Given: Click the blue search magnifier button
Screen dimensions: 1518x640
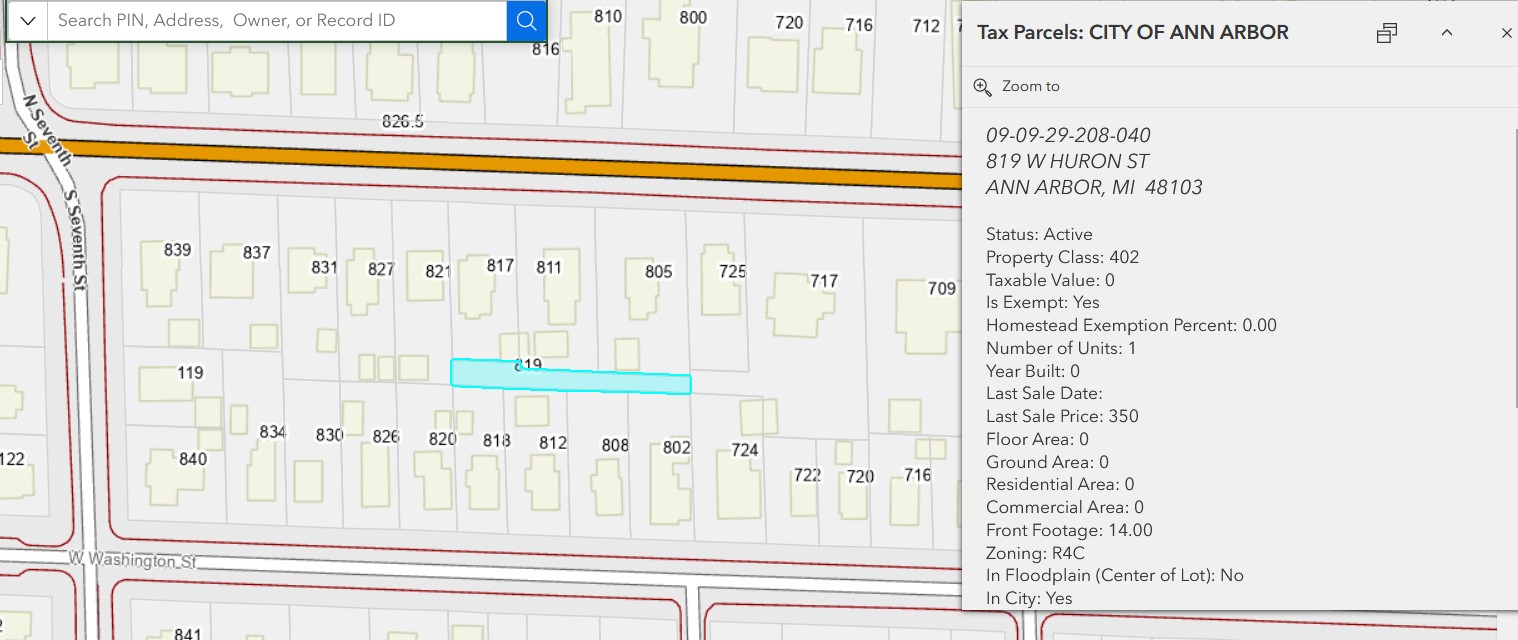Looking at the screenshot, I should [526, 20].
